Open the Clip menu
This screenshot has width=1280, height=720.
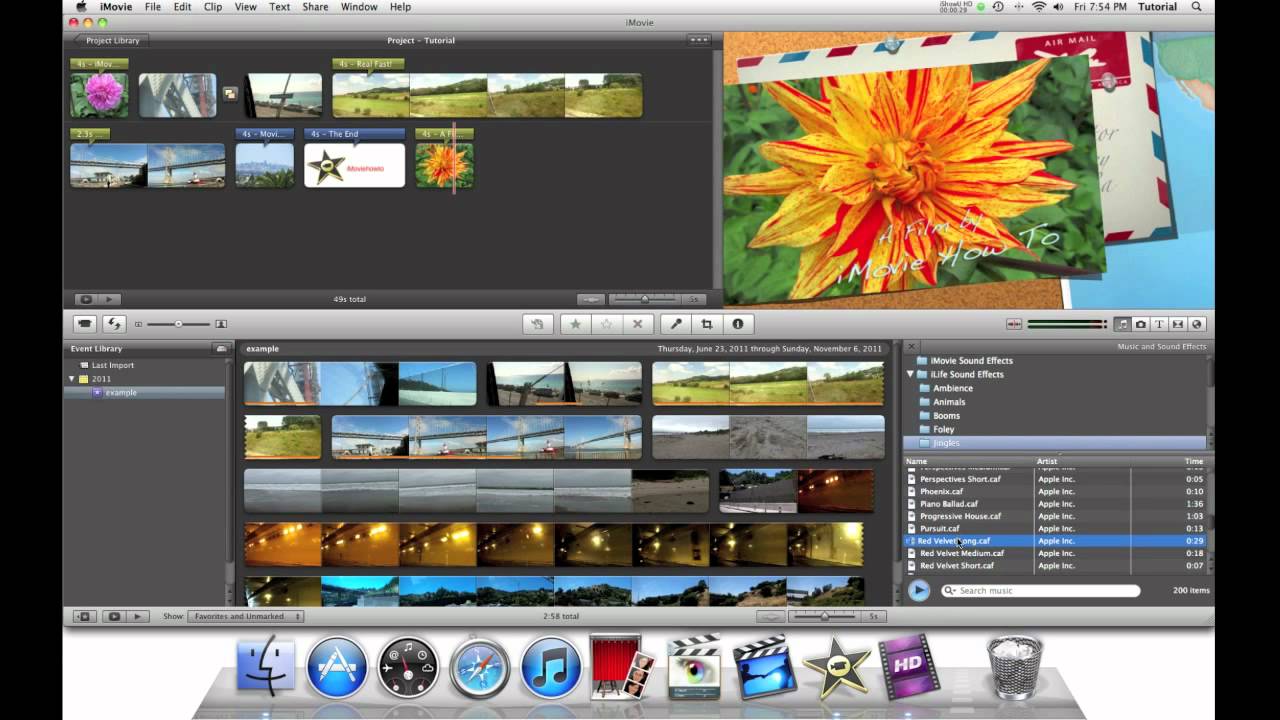pos(213,7)
